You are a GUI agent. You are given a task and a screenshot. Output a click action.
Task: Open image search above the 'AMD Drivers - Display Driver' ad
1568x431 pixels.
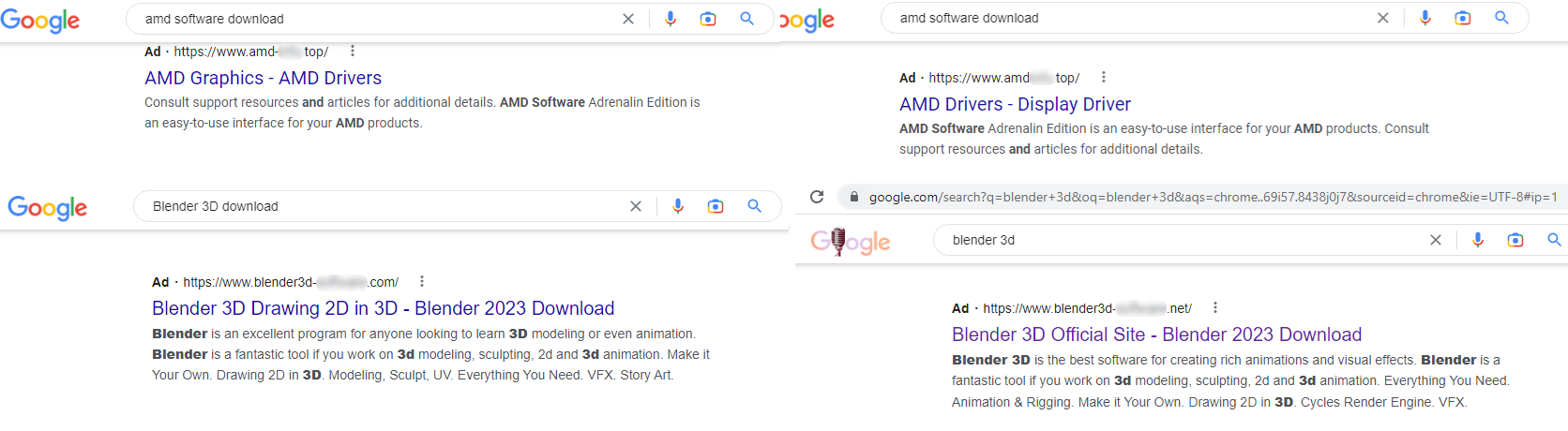point(1463,18)
